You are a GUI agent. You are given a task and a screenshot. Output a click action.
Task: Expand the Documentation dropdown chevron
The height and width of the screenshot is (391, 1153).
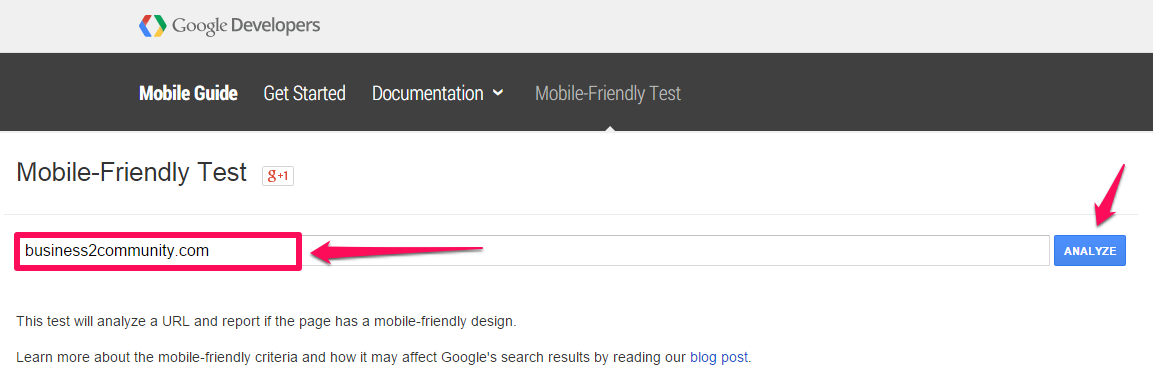click(x=498, y=93)
